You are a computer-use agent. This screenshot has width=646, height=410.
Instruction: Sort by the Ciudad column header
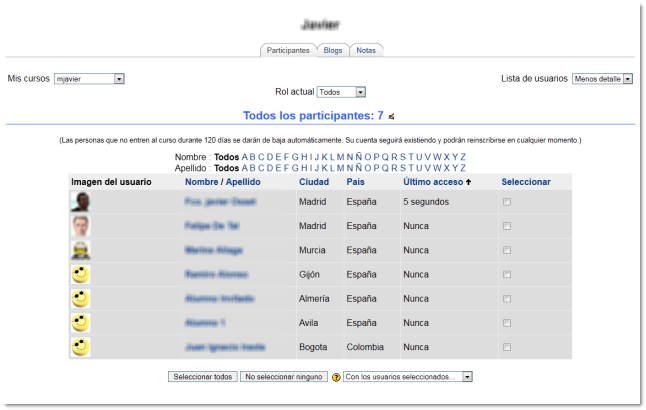313,182
